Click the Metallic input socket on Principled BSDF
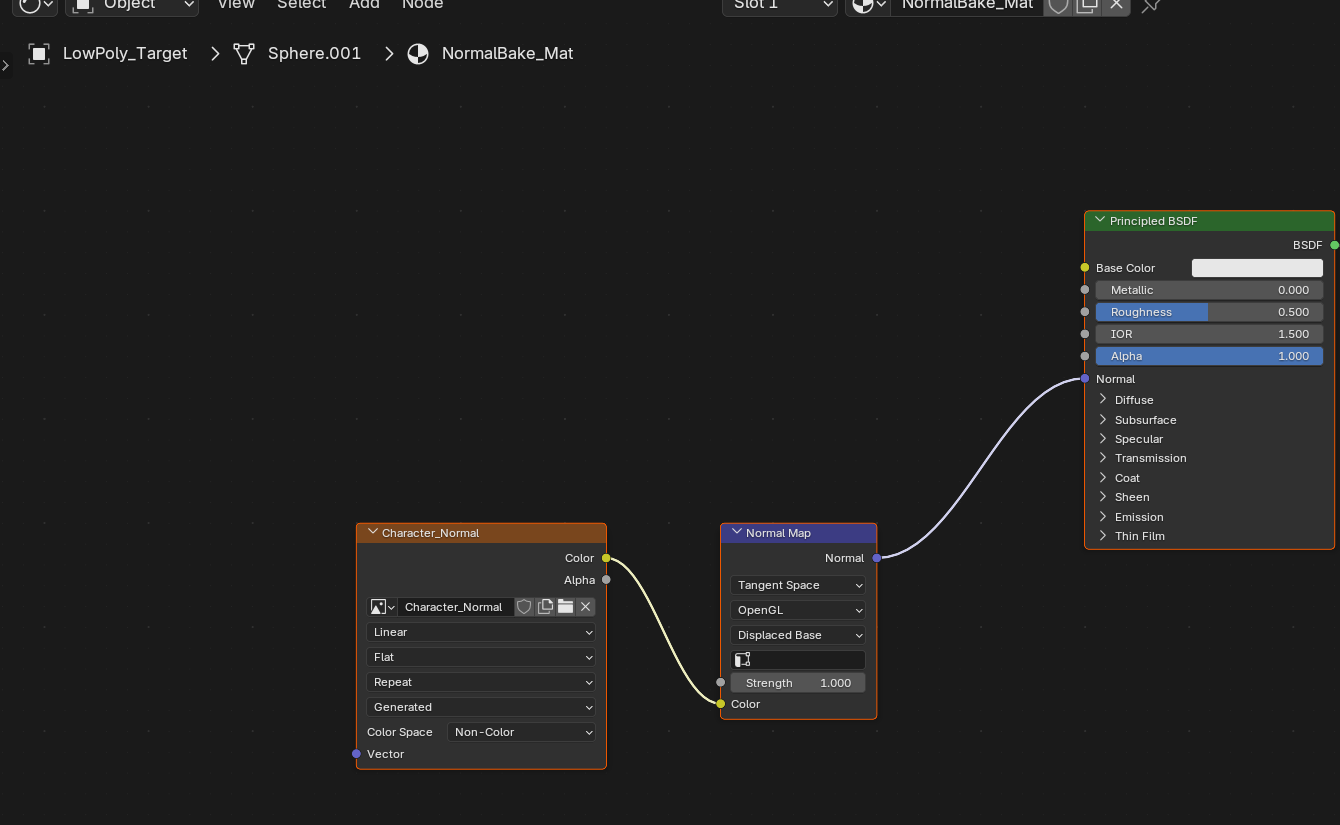This screenshot has height=825, width=1340. point(1085,290)
